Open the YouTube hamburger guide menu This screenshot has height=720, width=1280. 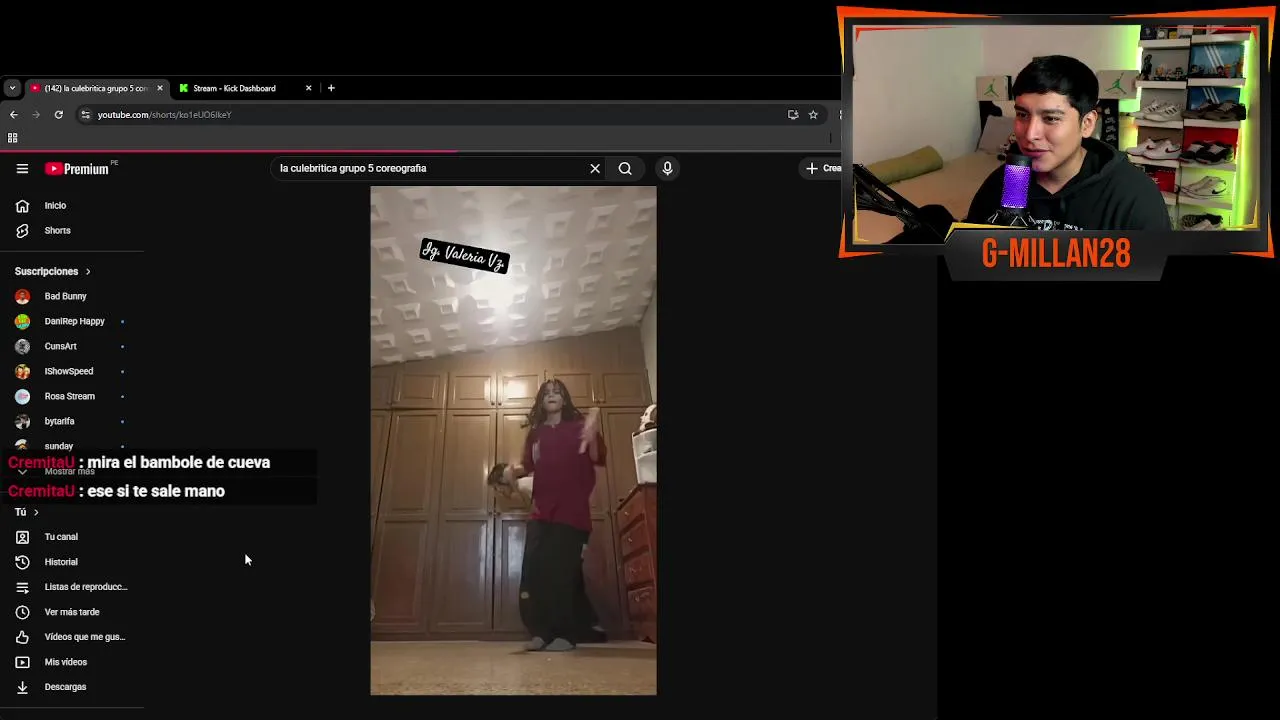coord(22,168)
